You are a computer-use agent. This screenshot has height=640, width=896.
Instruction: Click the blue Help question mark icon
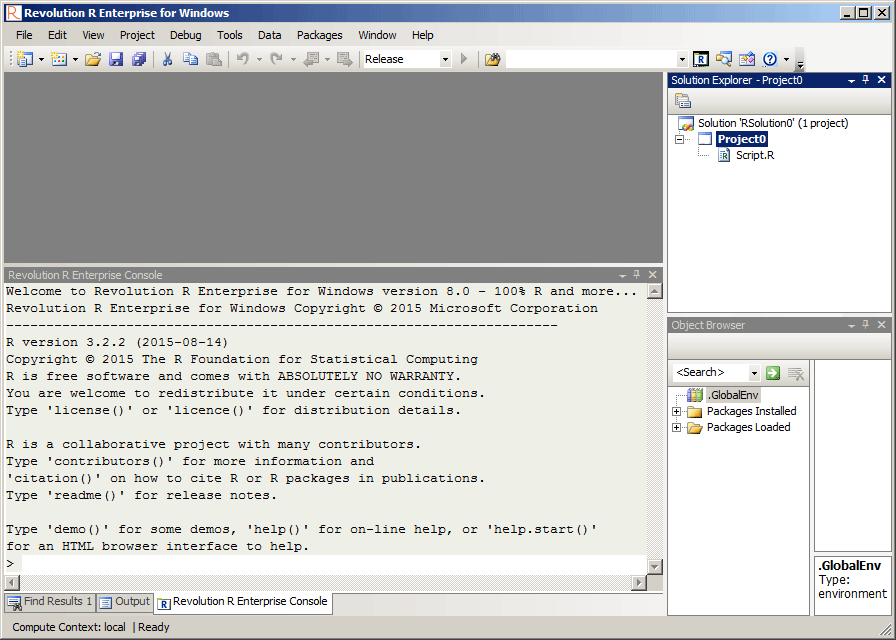pyautogui.click(x=770, y=59)
